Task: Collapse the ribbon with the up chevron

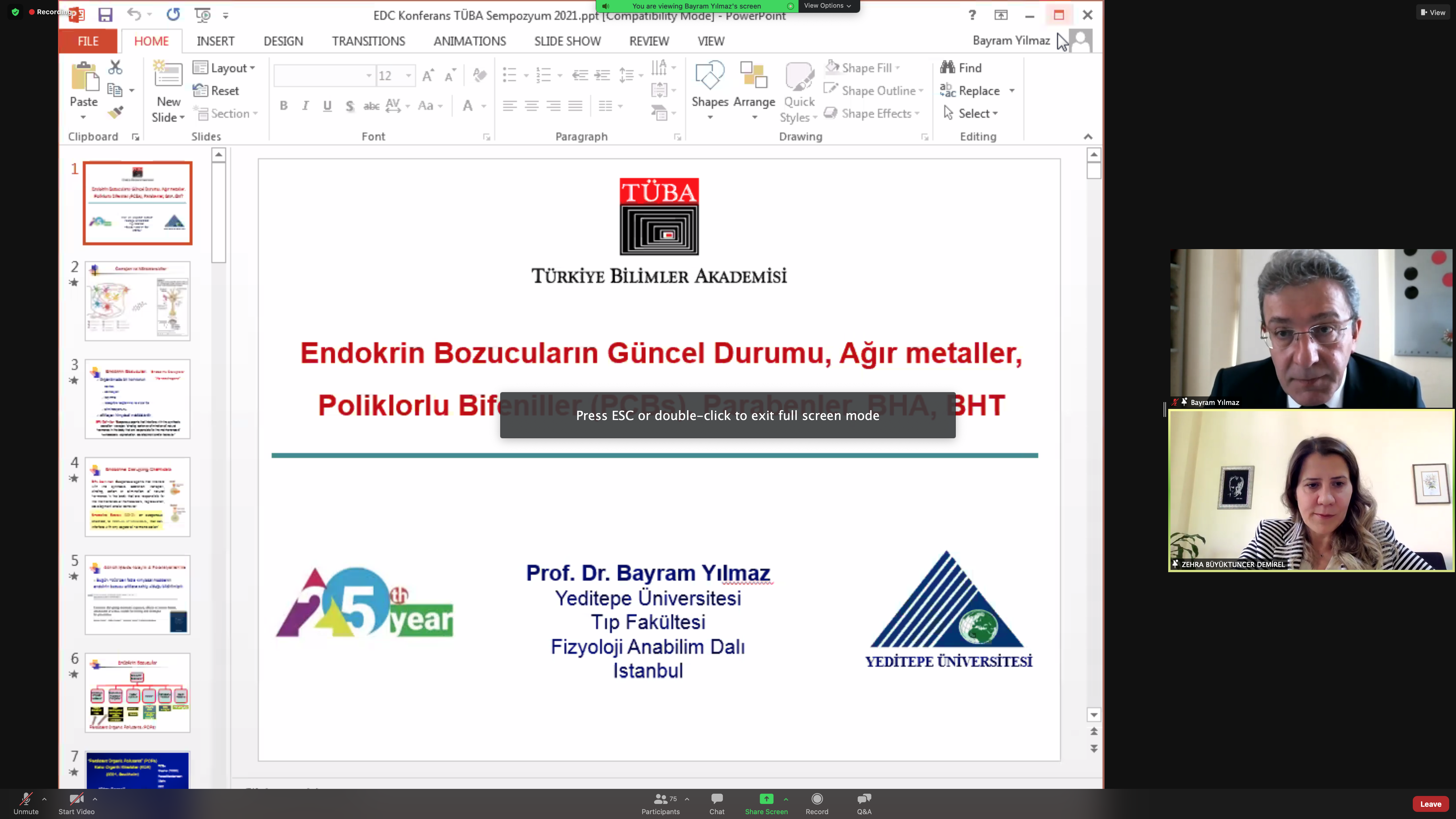Action: click(x=1088, y=137)
